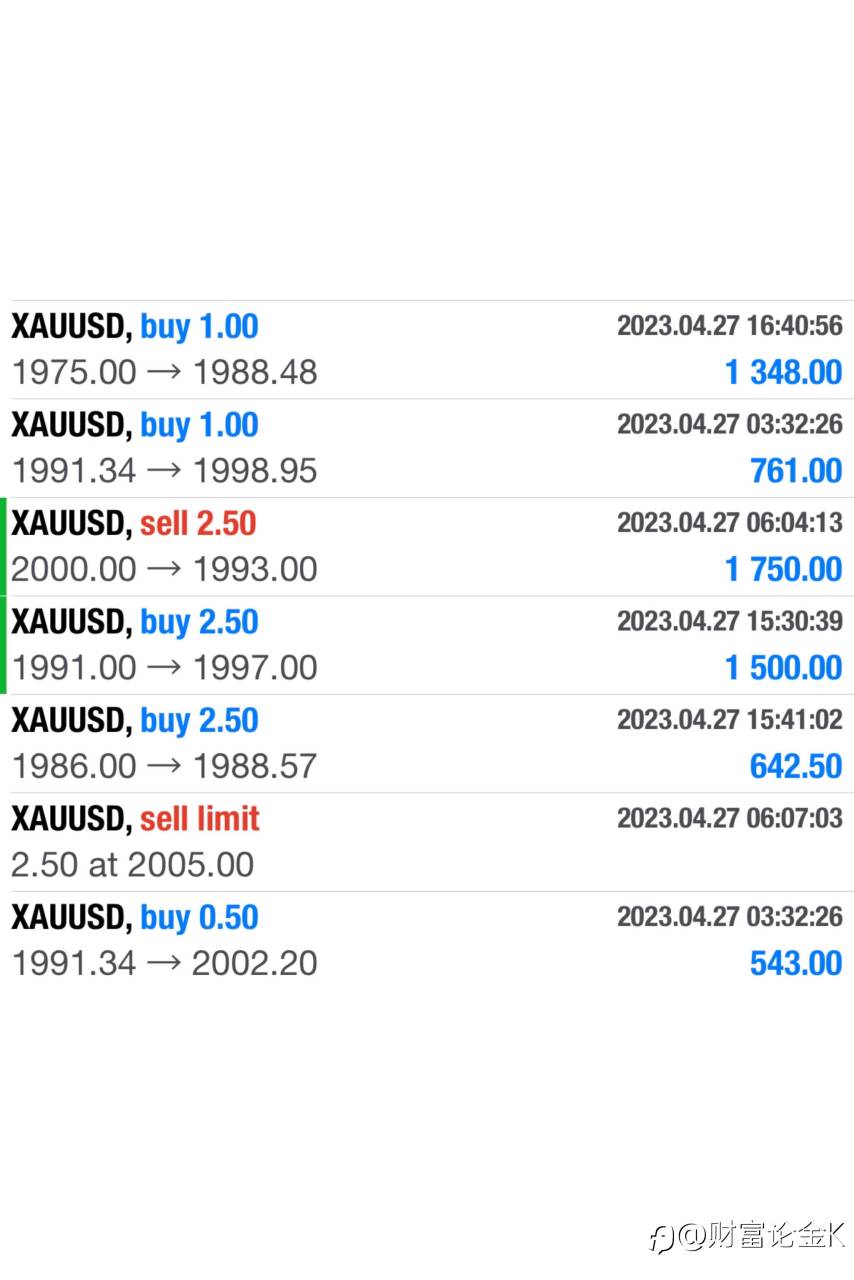Screen dimensions: 854x1280
Task: Select the sell 2.50 order label
Action: 198,523
